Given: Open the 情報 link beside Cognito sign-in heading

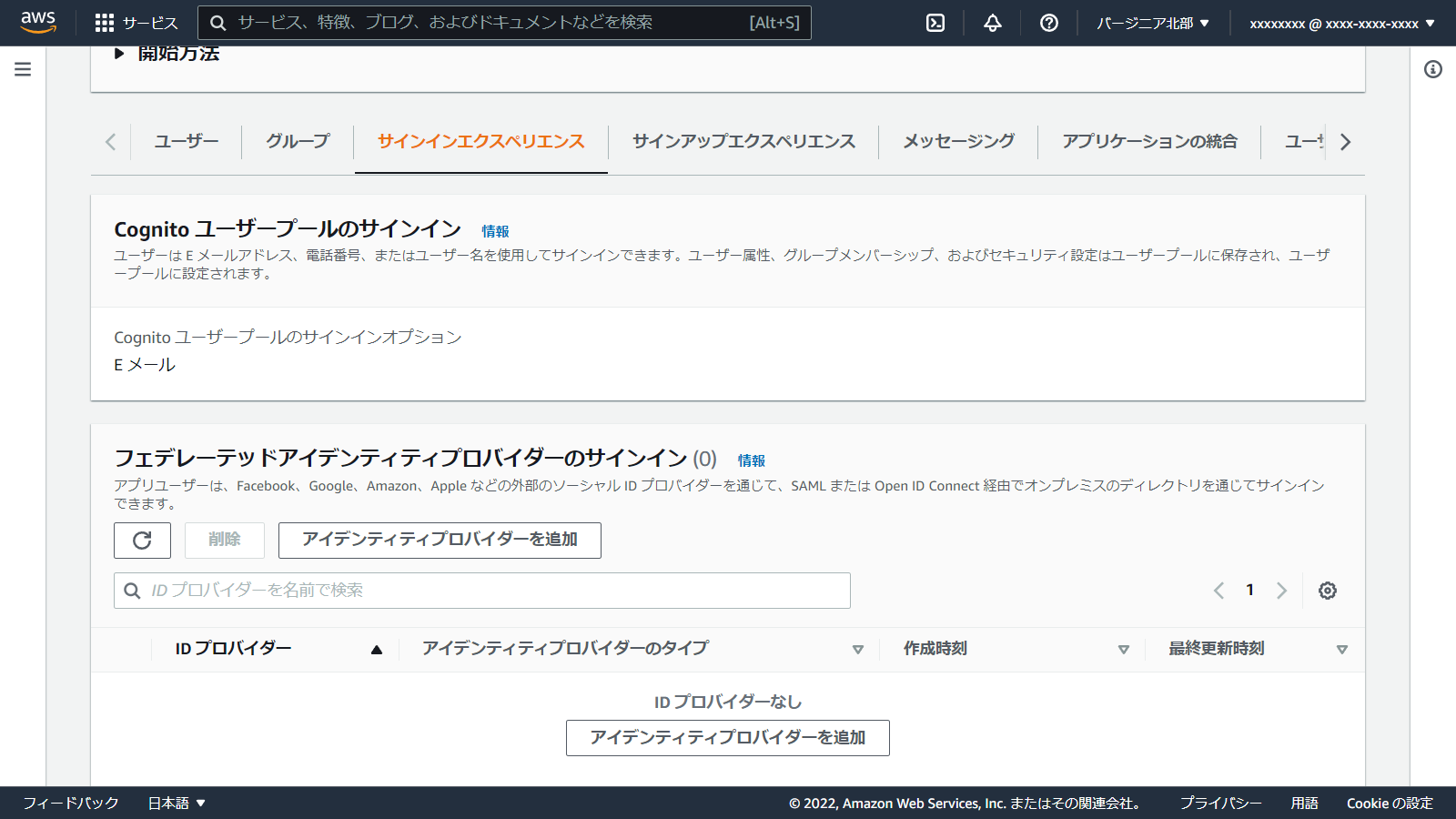Looking at the screenshot, I should pyautogui.click(x=494, y=230).
